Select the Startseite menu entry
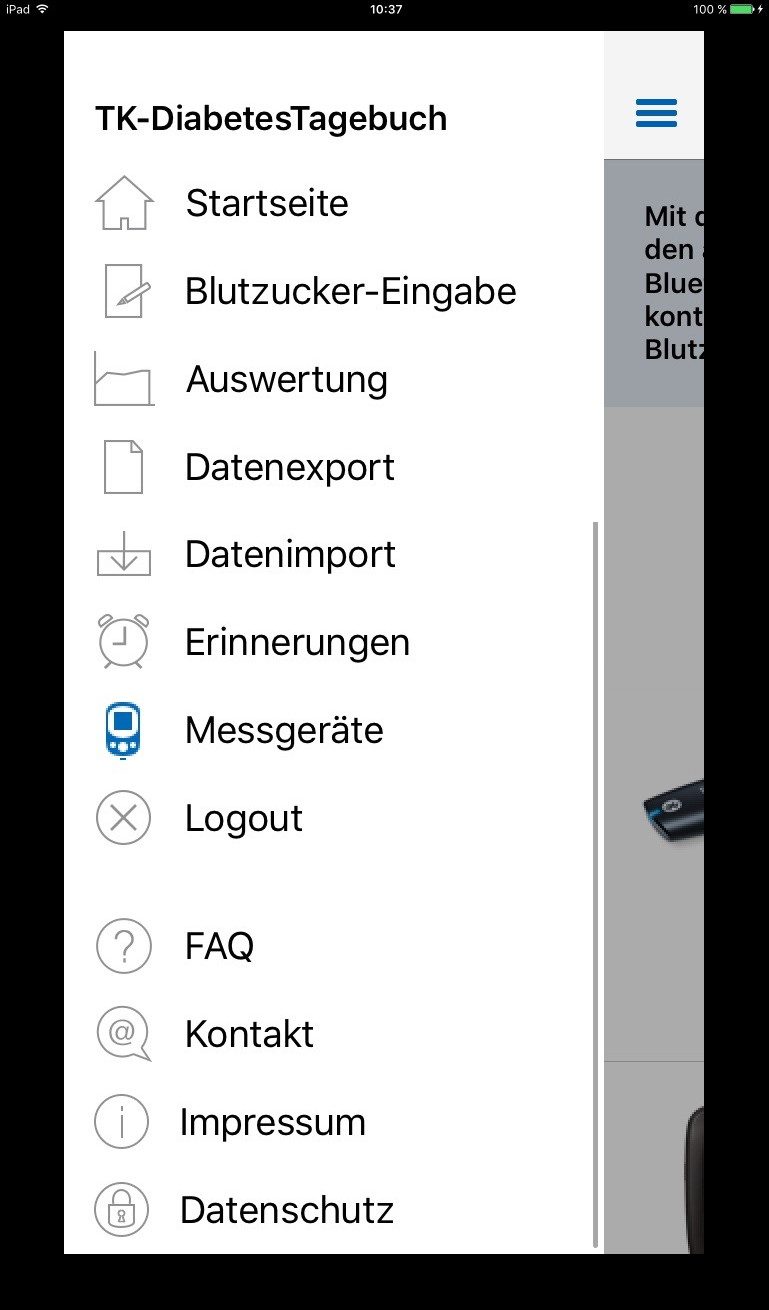This screenshot has height=1310, width=769. [266, 202]
